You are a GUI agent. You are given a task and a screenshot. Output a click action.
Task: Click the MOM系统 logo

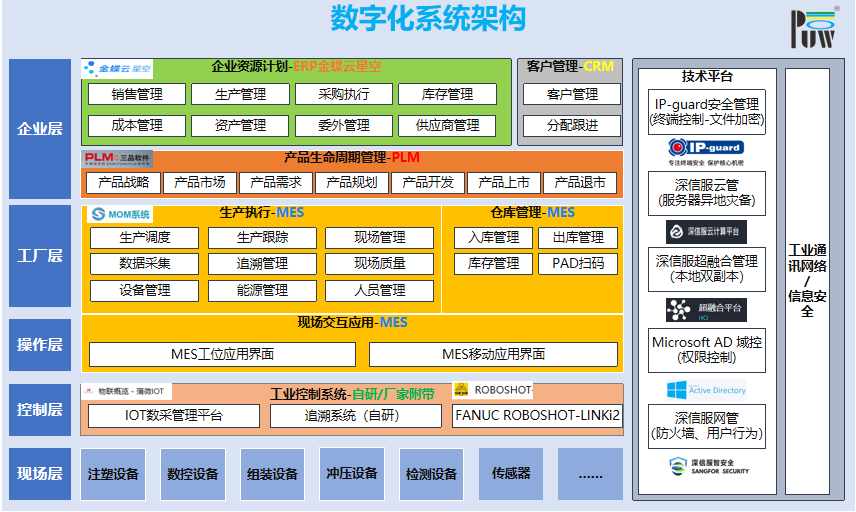pyautogui.click(x=120, y=214)
